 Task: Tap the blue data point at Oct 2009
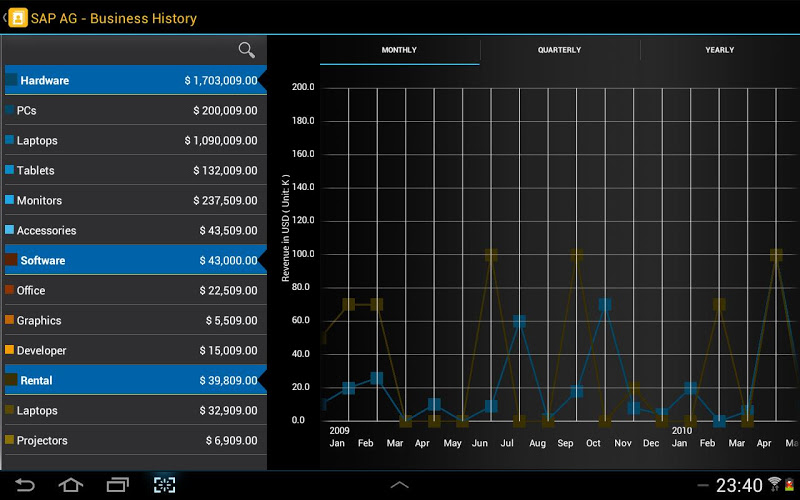pos(605,305)
